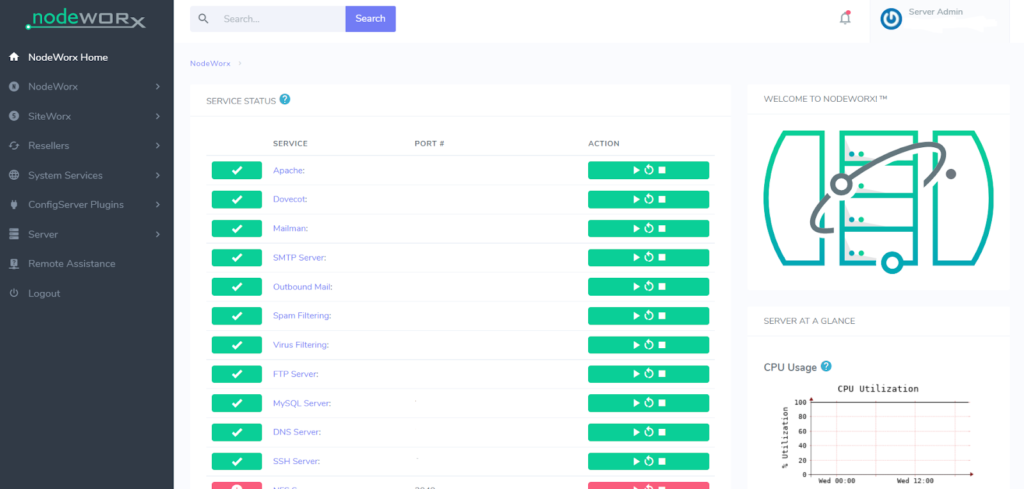Restart the Spam Filtering service
Screen dimensions: 1024x489
point(649,315)
